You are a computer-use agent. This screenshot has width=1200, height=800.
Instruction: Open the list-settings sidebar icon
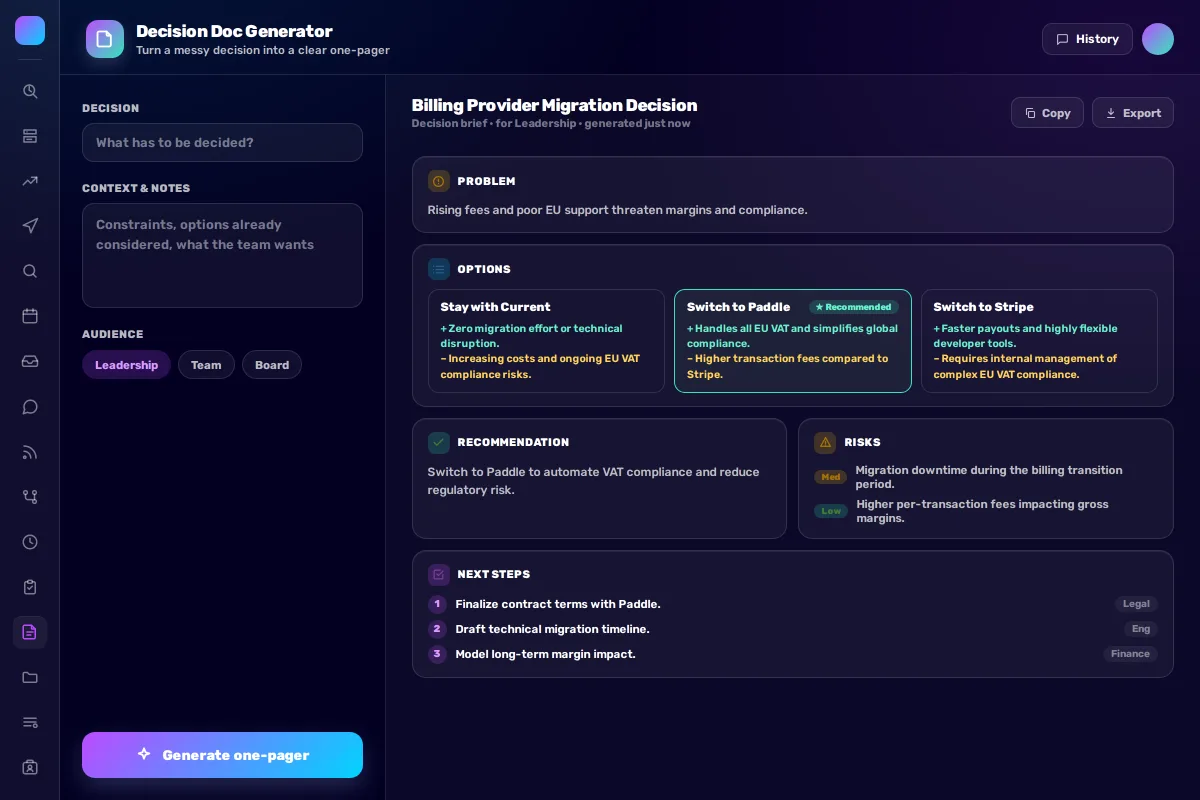pyautogui.click(x=30, y=722)
